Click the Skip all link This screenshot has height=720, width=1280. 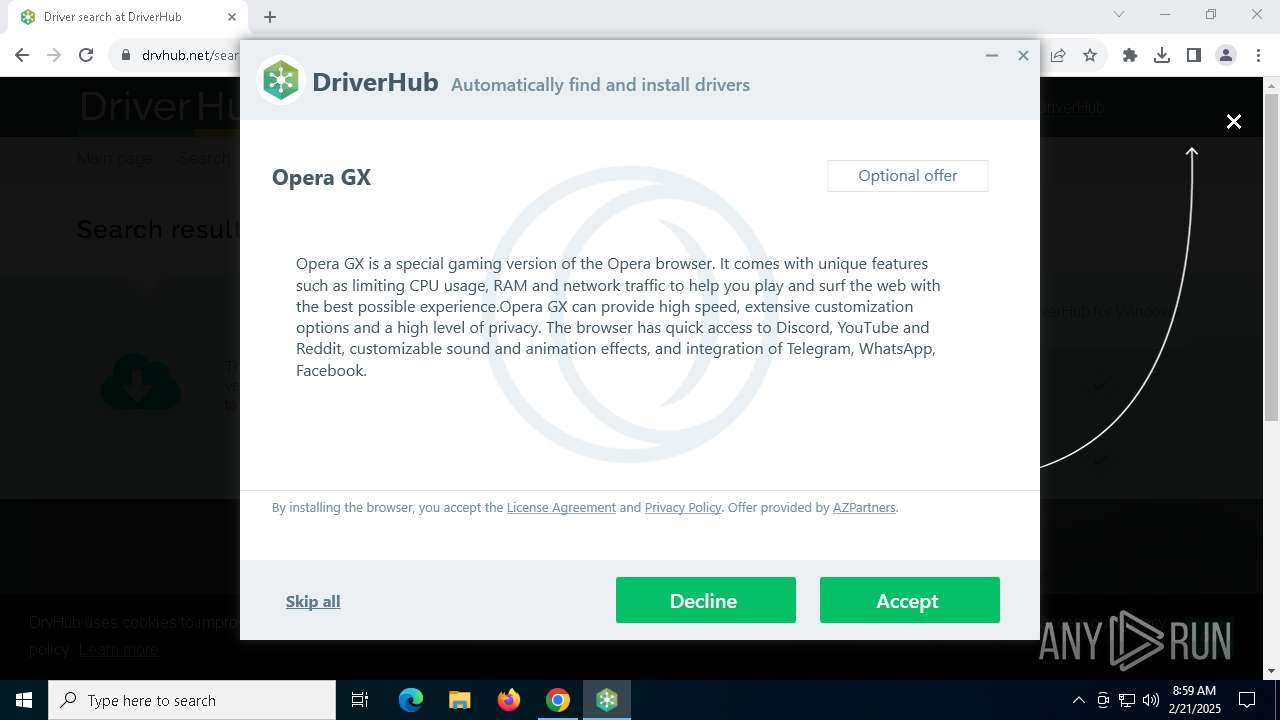tap(313, 601)
